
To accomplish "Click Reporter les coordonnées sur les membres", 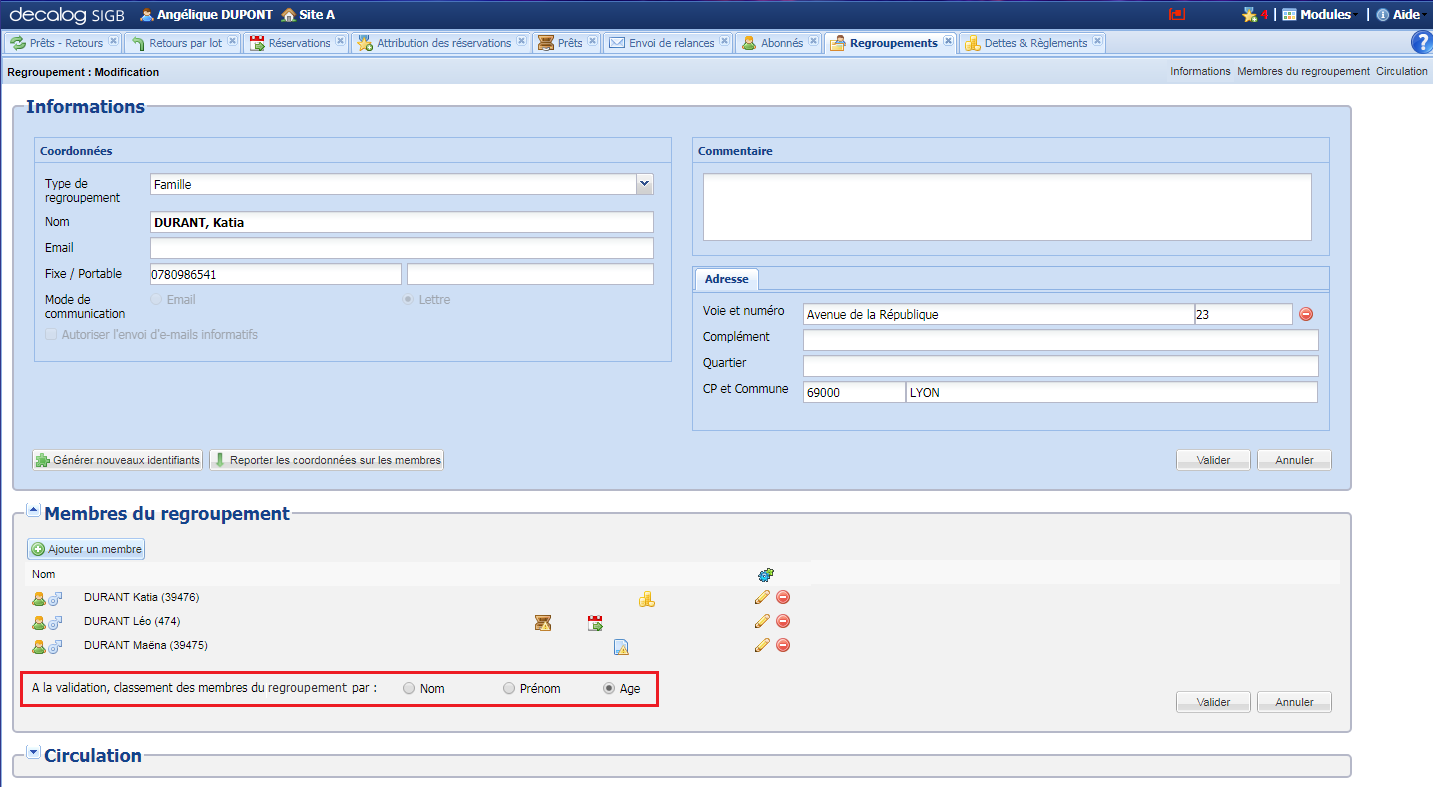I will [x=327, y=460].
